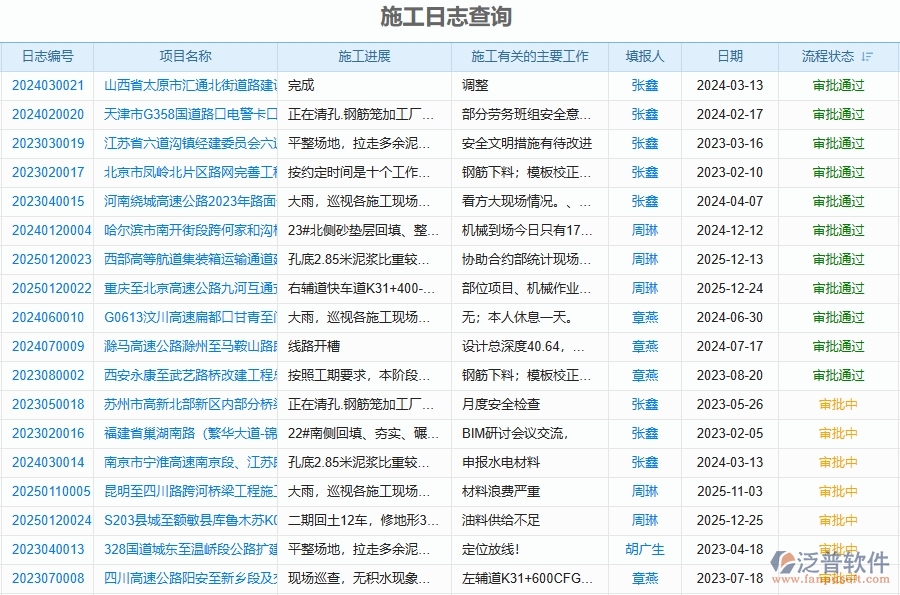Click 胡广生 in the 2023040013 row

tap(643, 549)
